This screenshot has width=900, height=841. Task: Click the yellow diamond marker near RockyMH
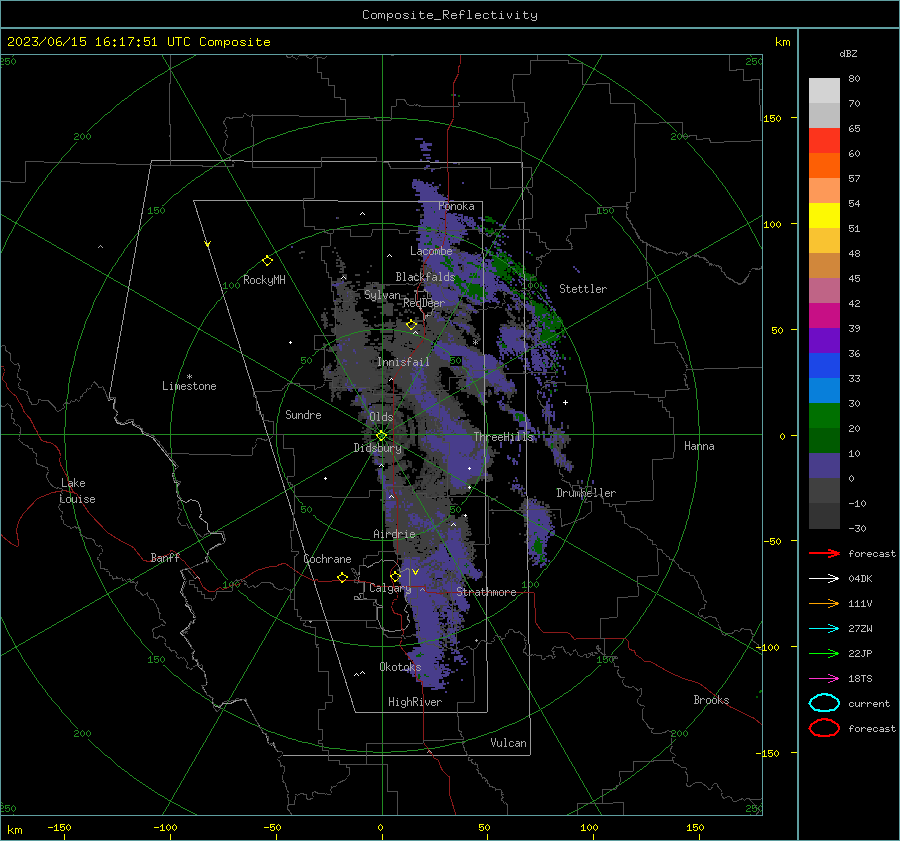pos(267,261)
